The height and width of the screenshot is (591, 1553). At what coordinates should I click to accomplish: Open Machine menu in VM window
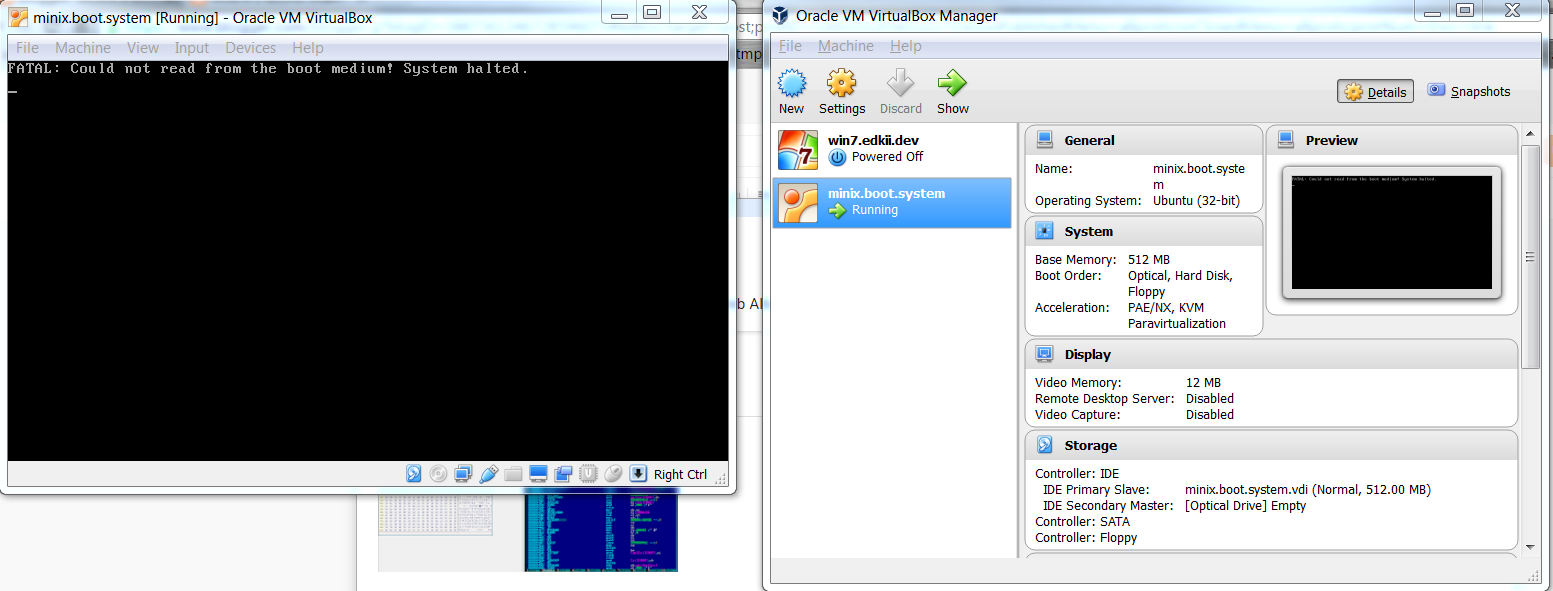point(83,48)
